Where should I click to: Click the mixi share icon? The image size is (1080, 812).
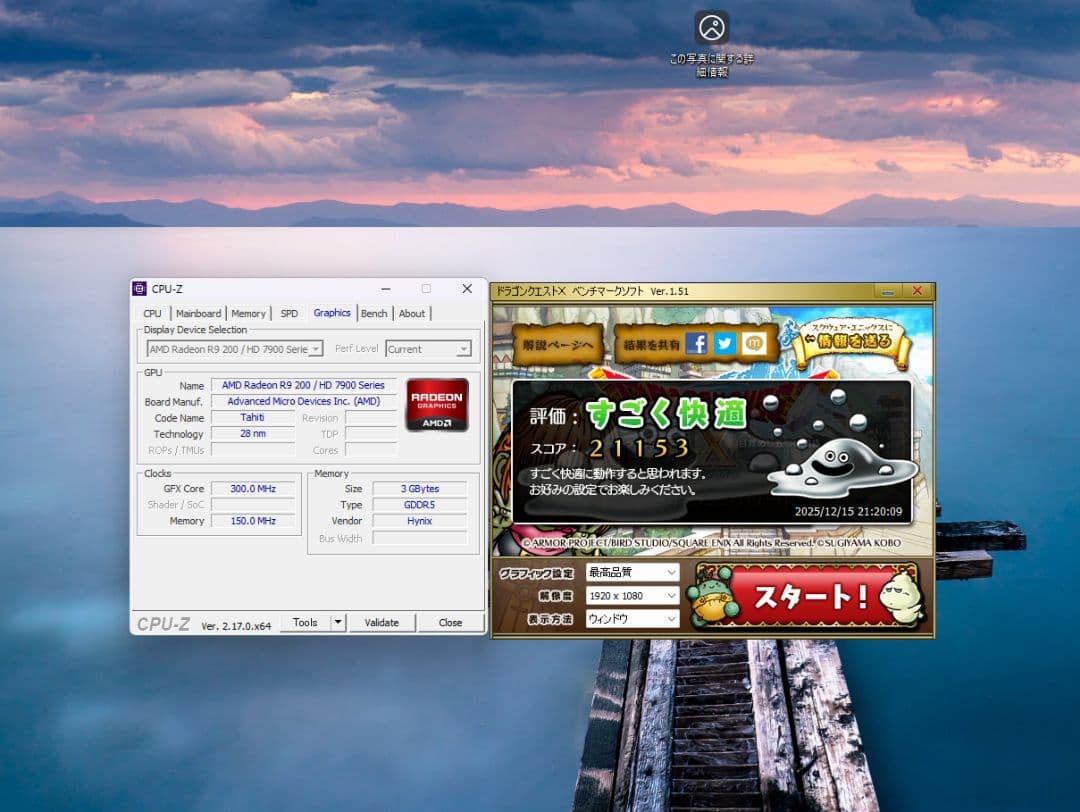(753, 343)
